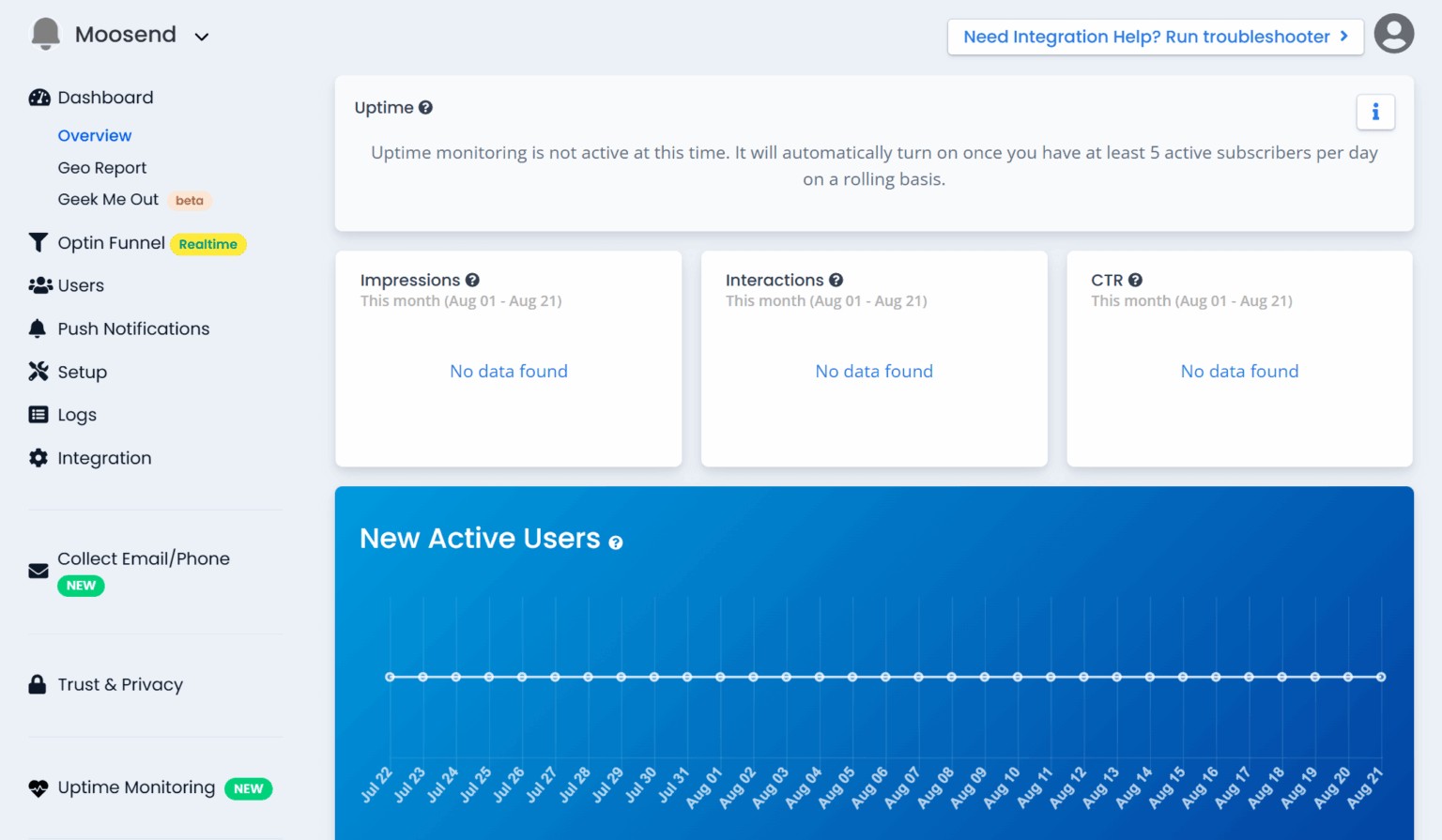This screenshot has height=840, width=1442.
Task: Open the Moosend account dropdown
Action: (x=201, y=36)
